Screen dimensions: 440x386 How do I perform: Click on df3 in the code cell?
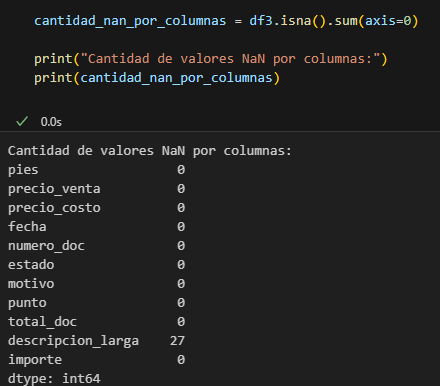point(261,21)
